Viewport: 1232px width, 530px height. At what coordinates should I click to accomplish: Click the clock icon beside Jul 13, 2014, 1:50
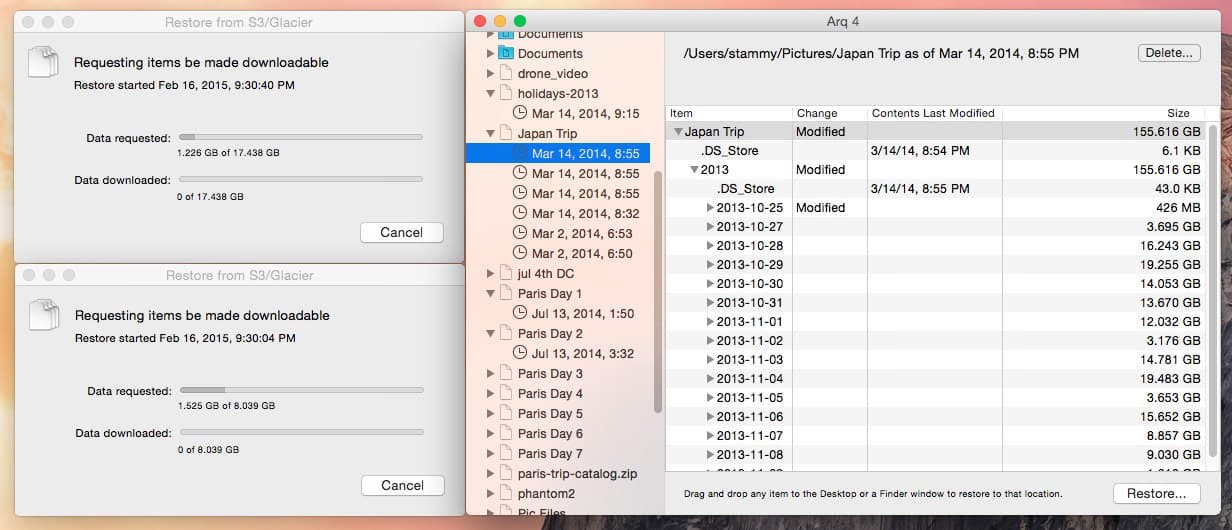tap(519, 313)
